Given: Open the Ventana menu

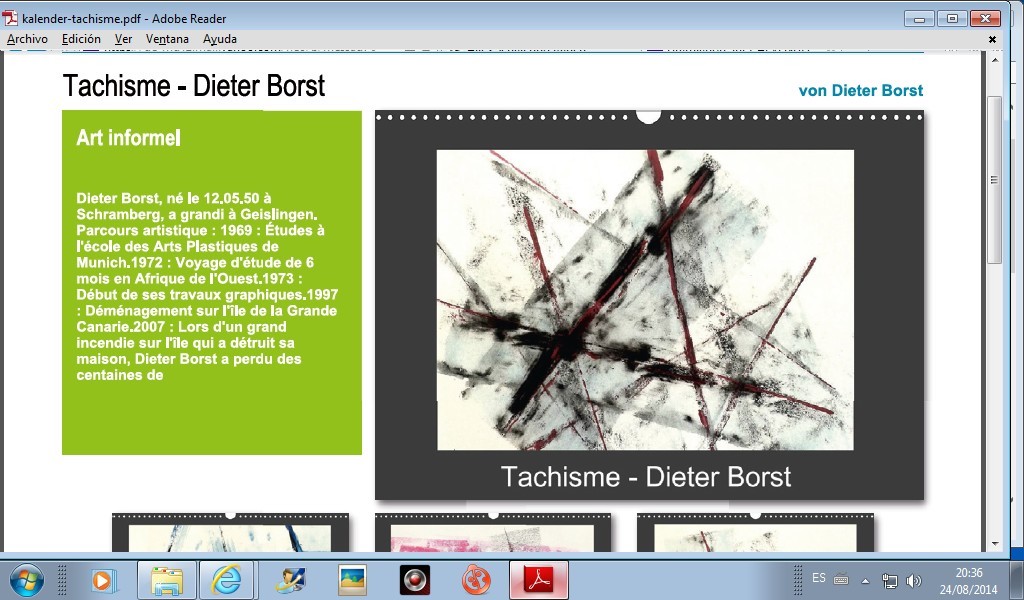Looking at the screenshot, I should (167, 39).
